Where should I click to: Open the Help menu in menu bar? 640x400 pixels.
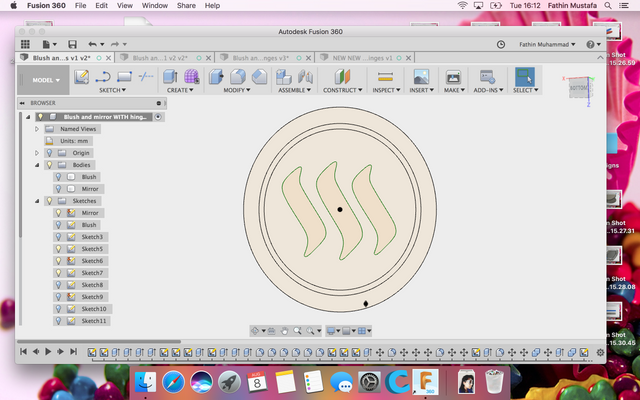pyautogui.click(x=212, y=5)
